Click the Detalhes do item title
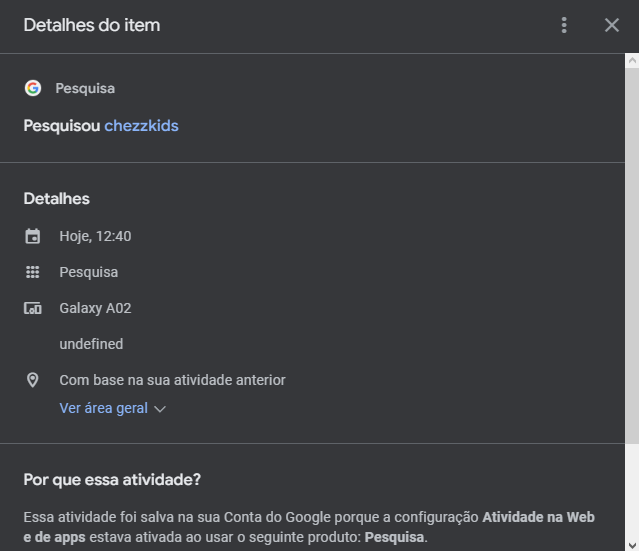 tap(92, 25)
